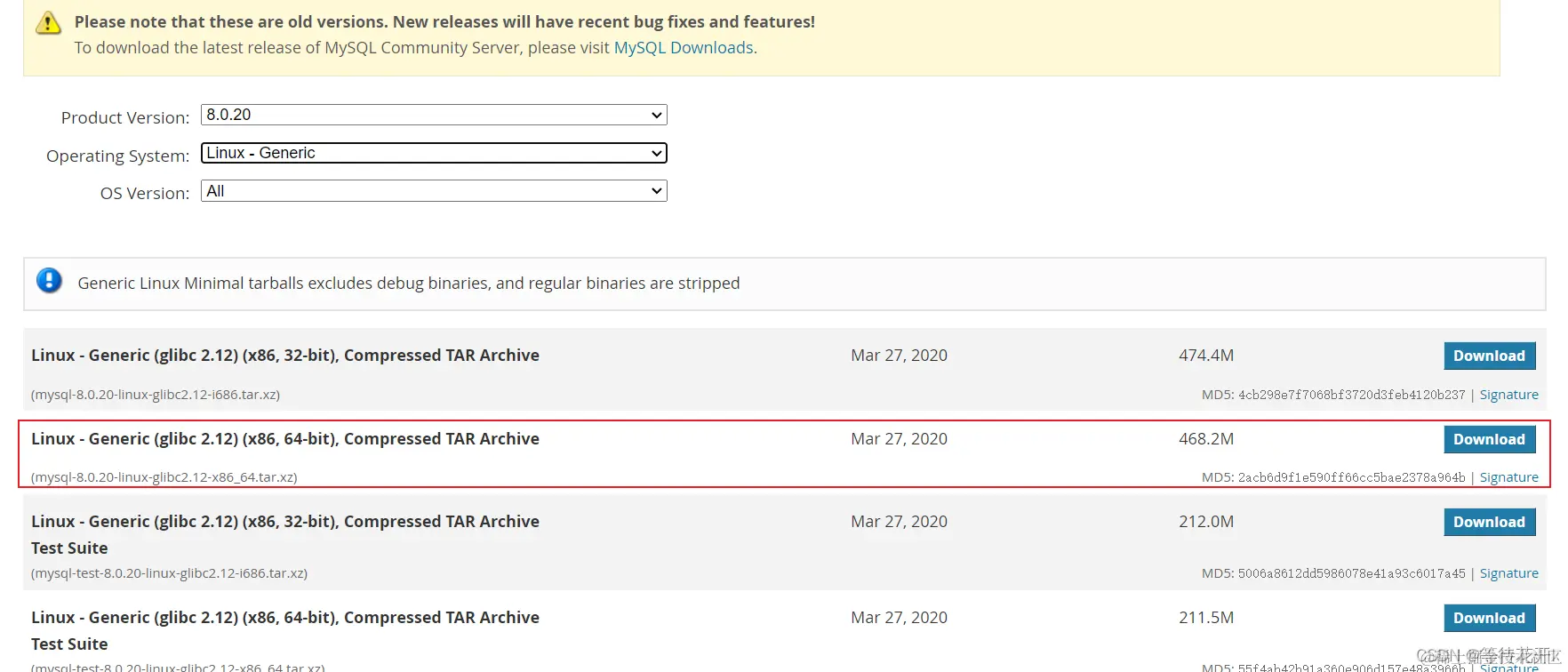Download the 468.2M 64-bit Compressed TAR Archive
Viewport: 1568px width, 672px height.
pyautogui.click(x=1489, y=439)
